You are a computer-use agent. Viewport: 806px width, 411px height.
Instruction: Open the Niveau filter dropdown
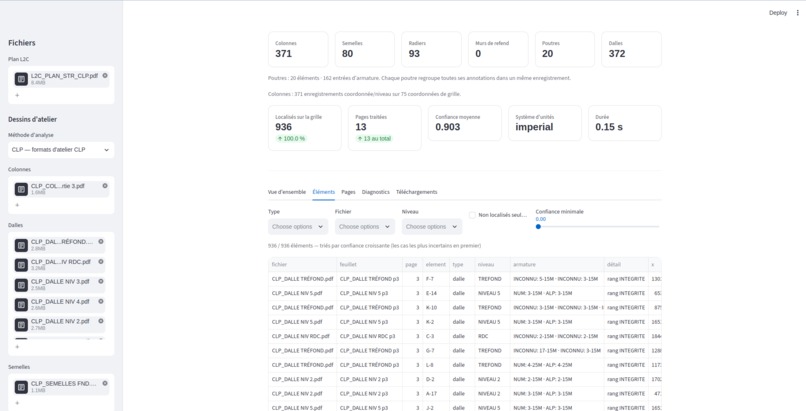tap(432, 227)
